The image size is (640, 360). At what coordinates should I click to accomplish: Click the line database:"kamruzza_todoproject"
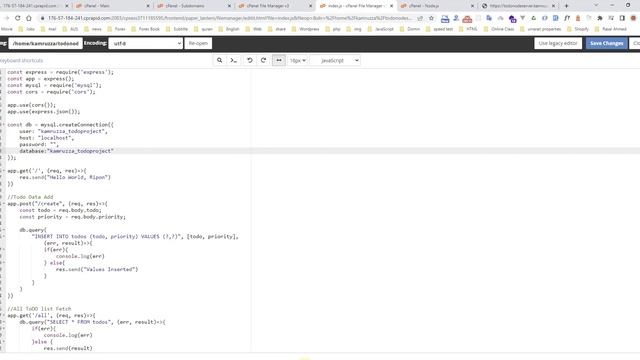[67, 151]
